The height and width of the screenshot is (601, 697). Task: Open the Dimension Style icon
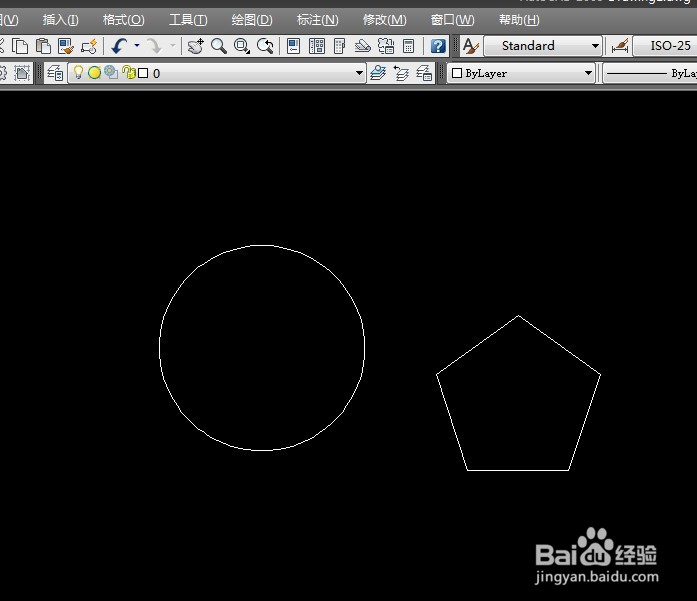[x=620, y=46]
